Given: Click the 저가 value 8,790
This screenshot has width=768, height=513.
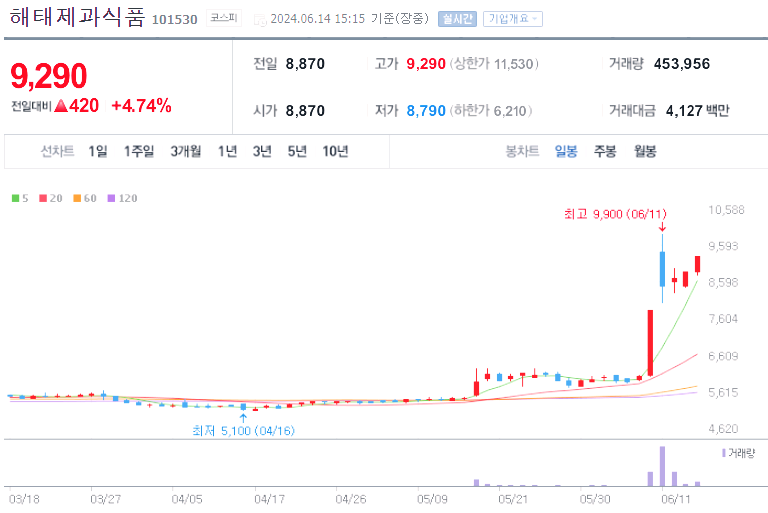Looking at the screenshot, I should pyautogui.click(x=426, y=111).
